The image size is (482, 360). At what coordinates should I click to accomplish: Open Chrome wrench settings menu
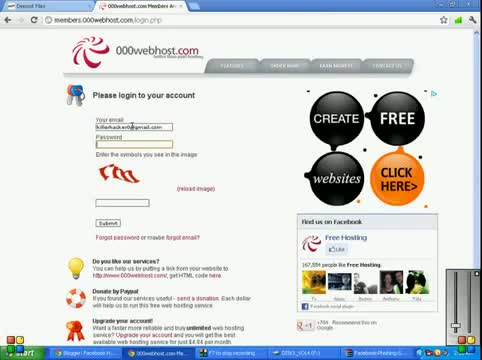pyautogui.click(x=473, y=20)
